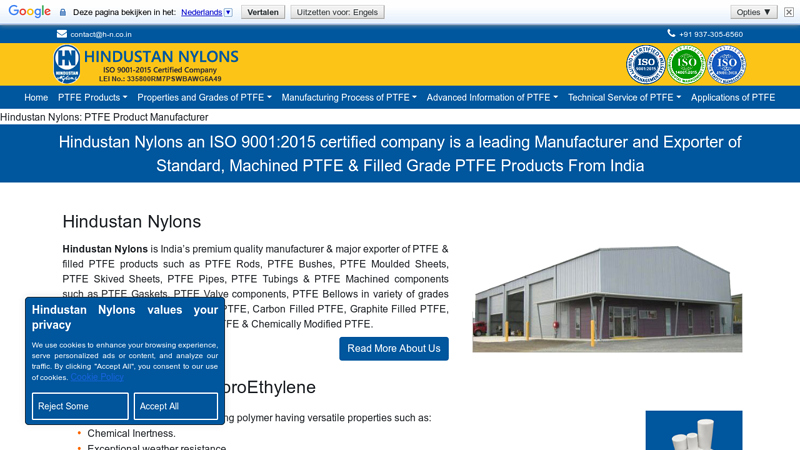Click the contact@h-n.co.in email address
This screenshot has width=800, height=450.
click(x=101, y=34)
